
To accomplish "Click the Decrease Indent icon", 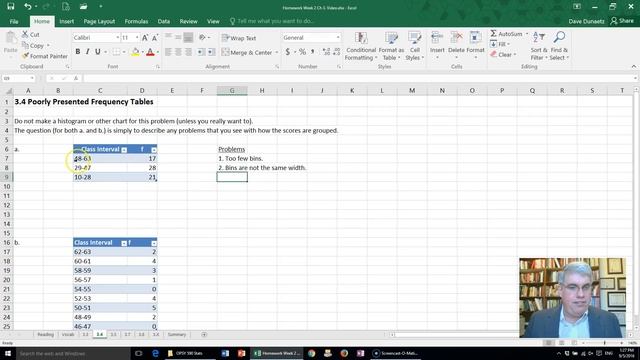I will pyautogui.click(x=201, y=52).
